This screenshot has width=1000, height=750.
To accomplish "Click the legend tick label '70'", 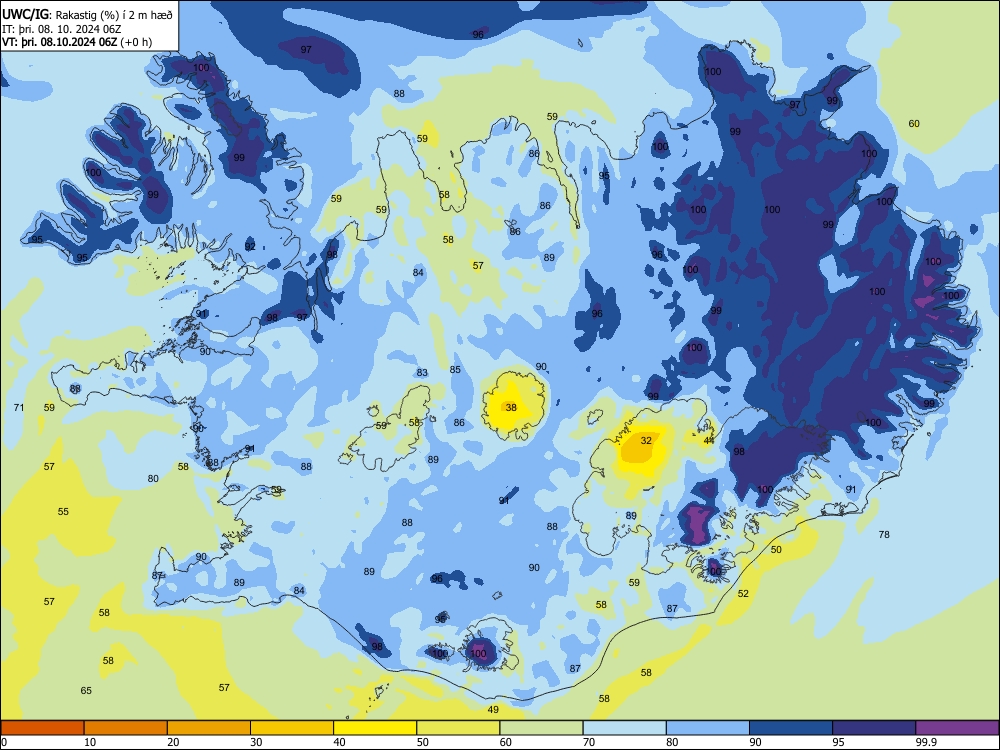I will coord(589,742).
